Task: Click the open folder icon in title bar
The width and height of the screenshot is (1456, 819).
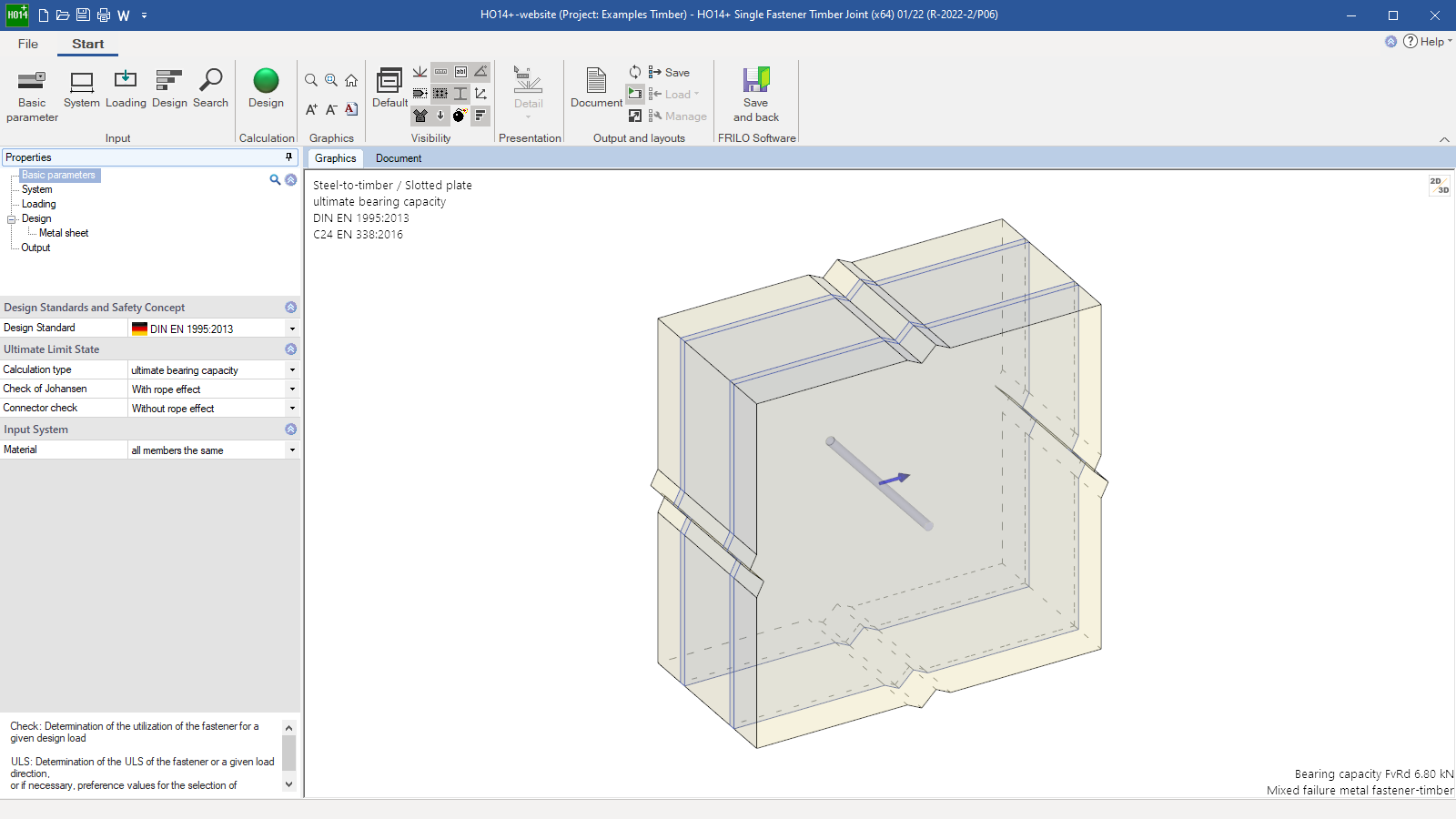Action: point(63,15)
